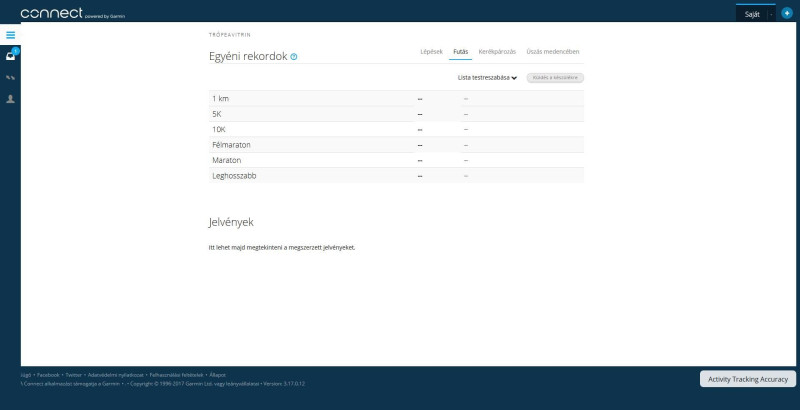Select the Saját dashboard tab
The image size is (800, 410).
pos(752,14)
